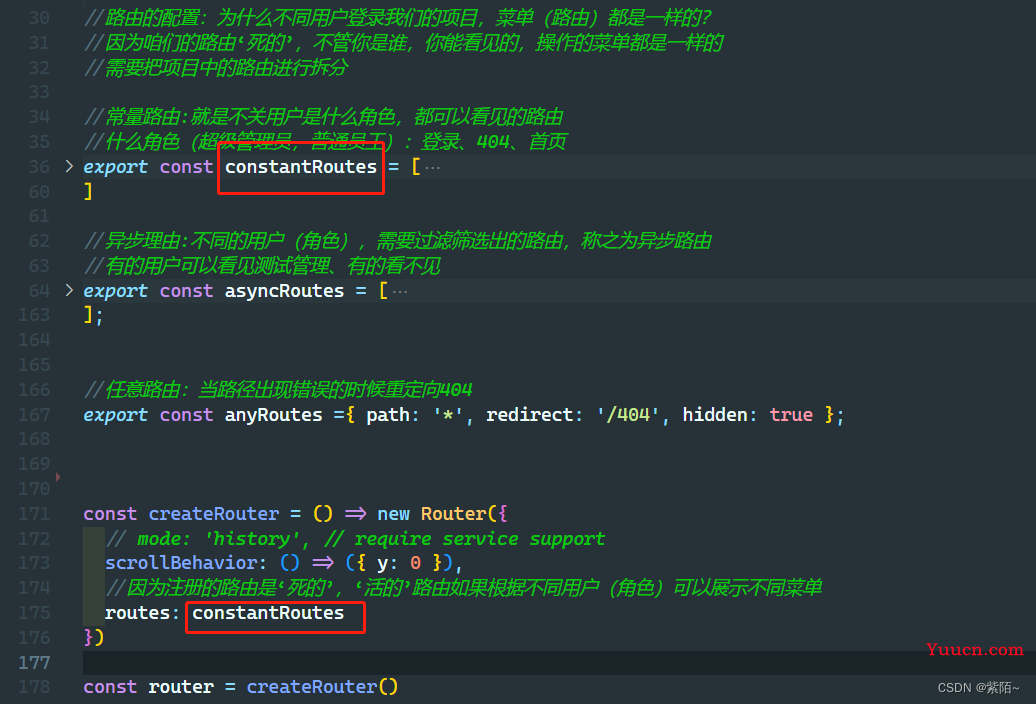
Task: Click the export keyword on line 64
Action: click(x=116, y=291)
